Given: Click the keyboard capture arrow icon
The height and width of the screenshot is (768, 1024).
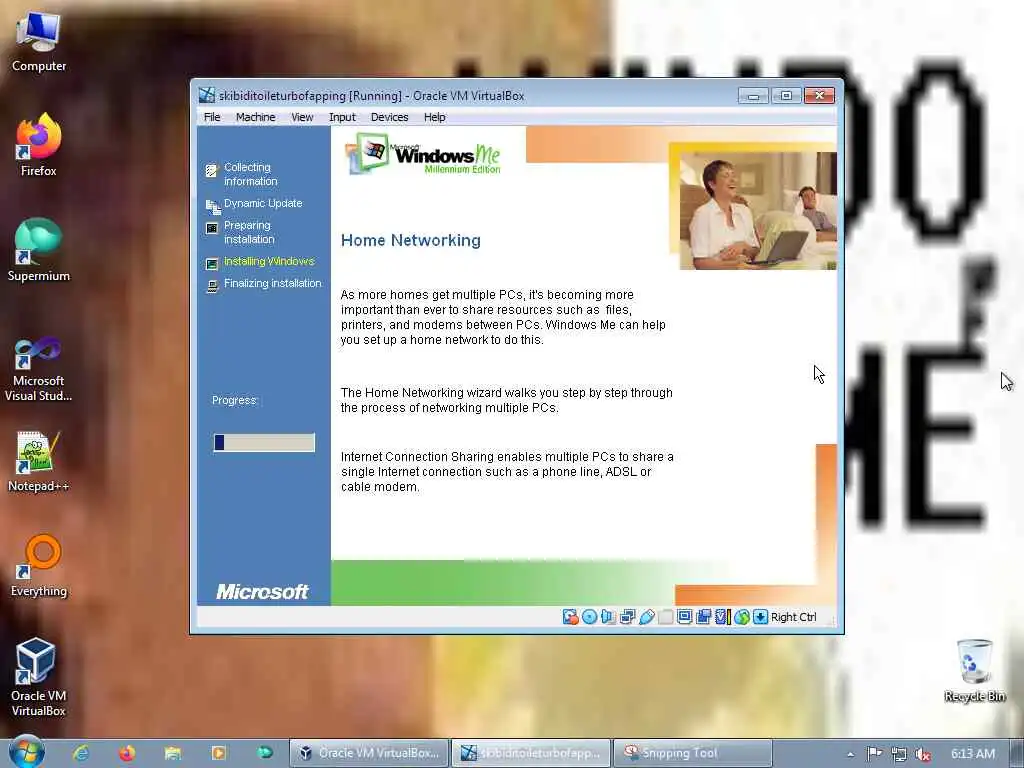Looking at the screenshot, I should tap(760, 616).
